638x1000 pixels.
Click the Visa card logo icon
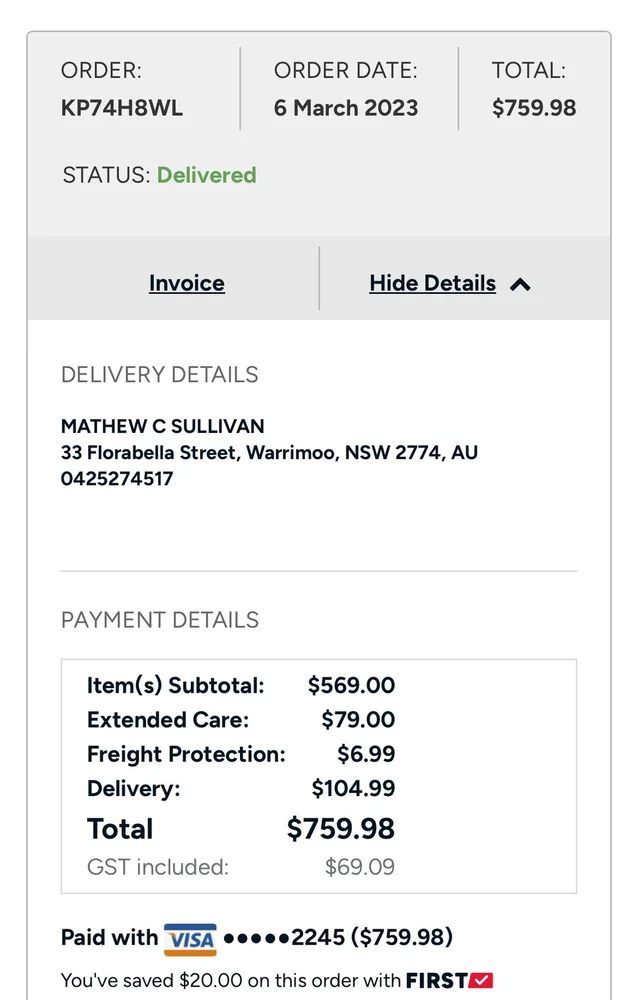click(x=190, y=939)
